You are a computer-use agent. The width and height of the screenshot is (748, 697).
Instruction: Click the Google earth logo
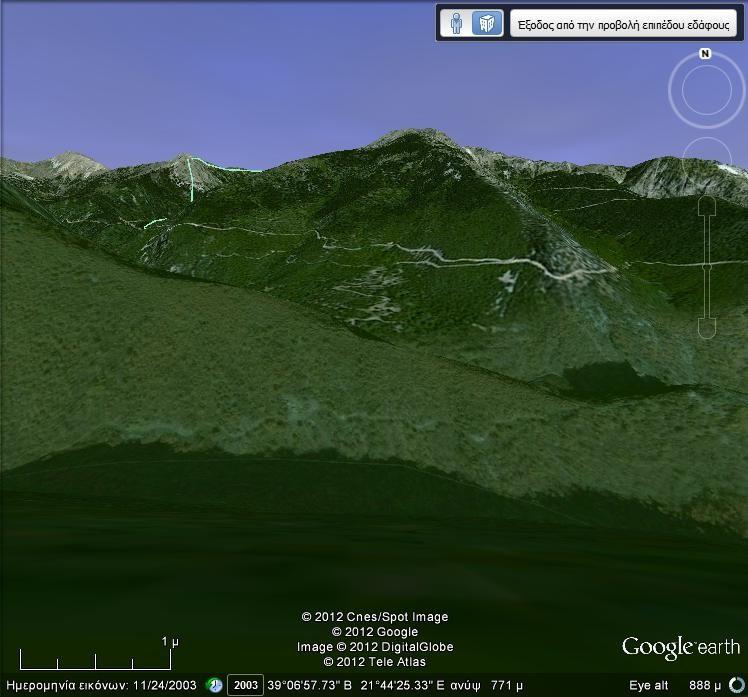coord(681,648)
